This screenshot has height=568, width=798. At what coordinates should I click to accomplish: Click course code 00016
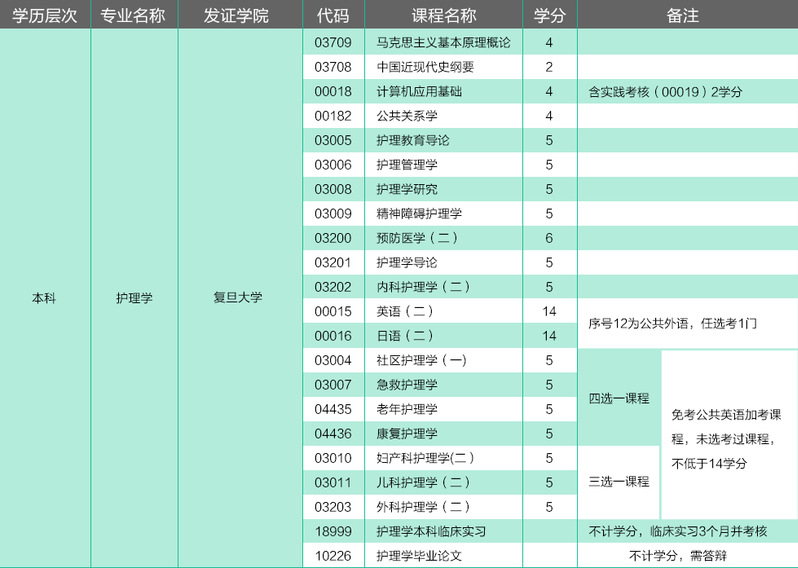[x=333, y=335]
